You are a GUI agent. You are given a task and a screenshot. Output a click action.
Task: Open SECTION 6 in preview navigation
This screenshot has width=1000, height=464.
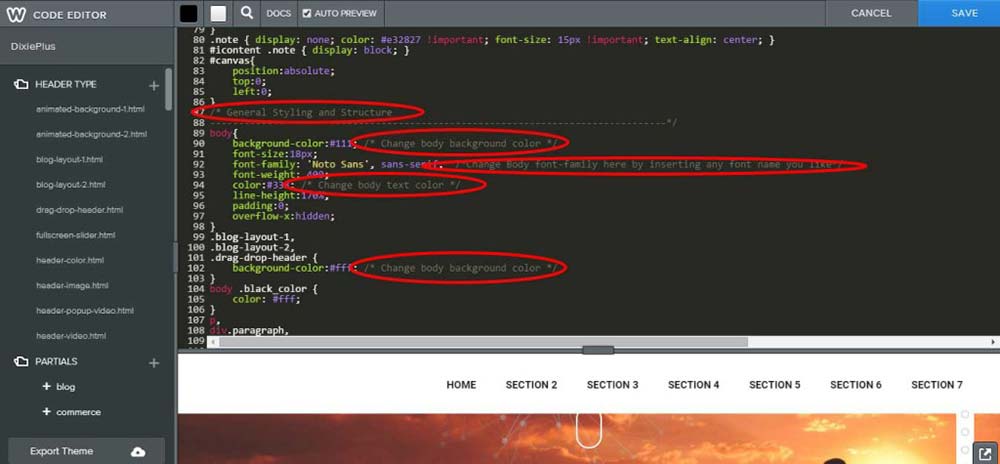(855, 384)
